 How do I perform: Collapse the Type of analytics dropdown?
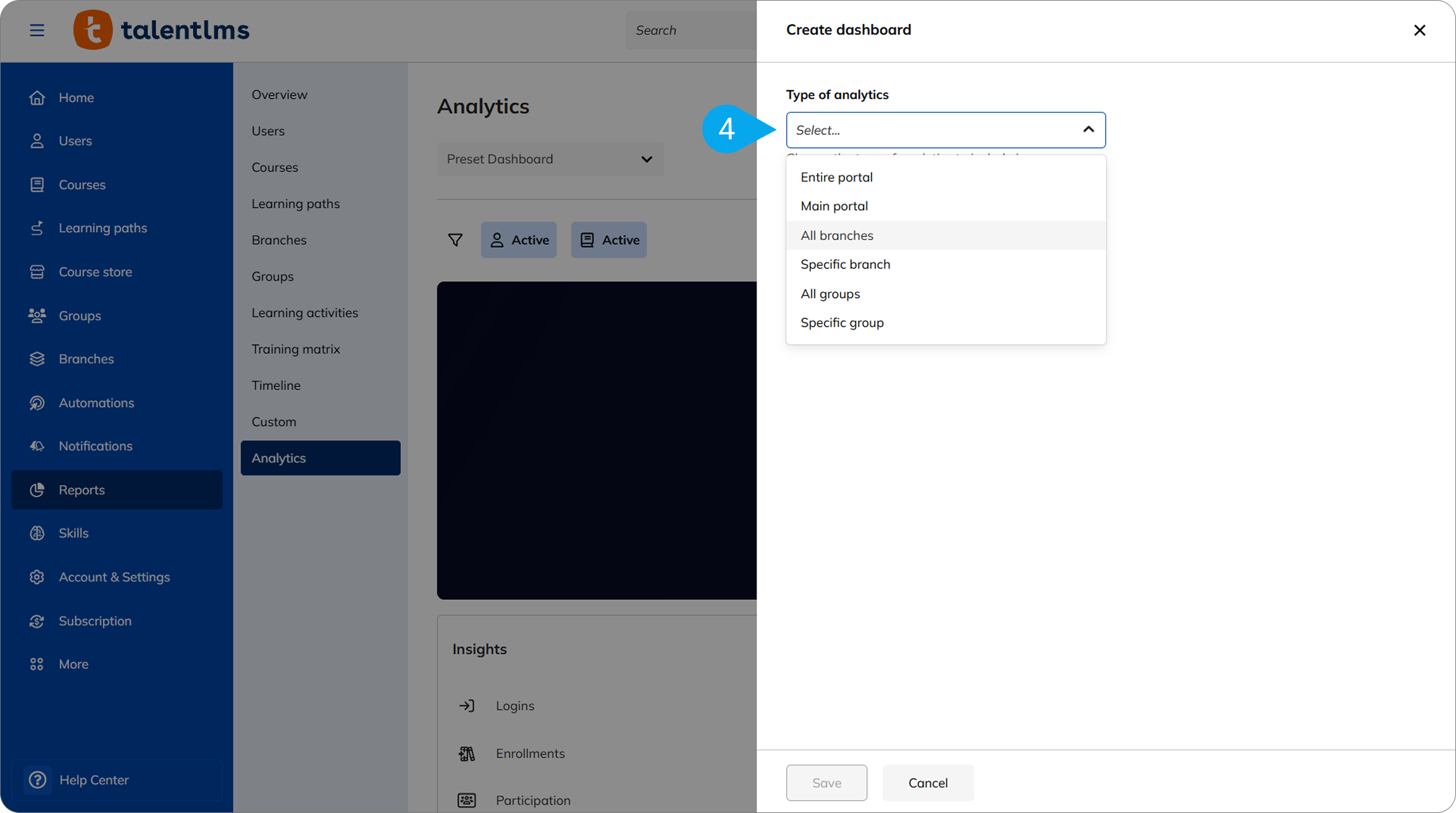(x=1088, y=130)
